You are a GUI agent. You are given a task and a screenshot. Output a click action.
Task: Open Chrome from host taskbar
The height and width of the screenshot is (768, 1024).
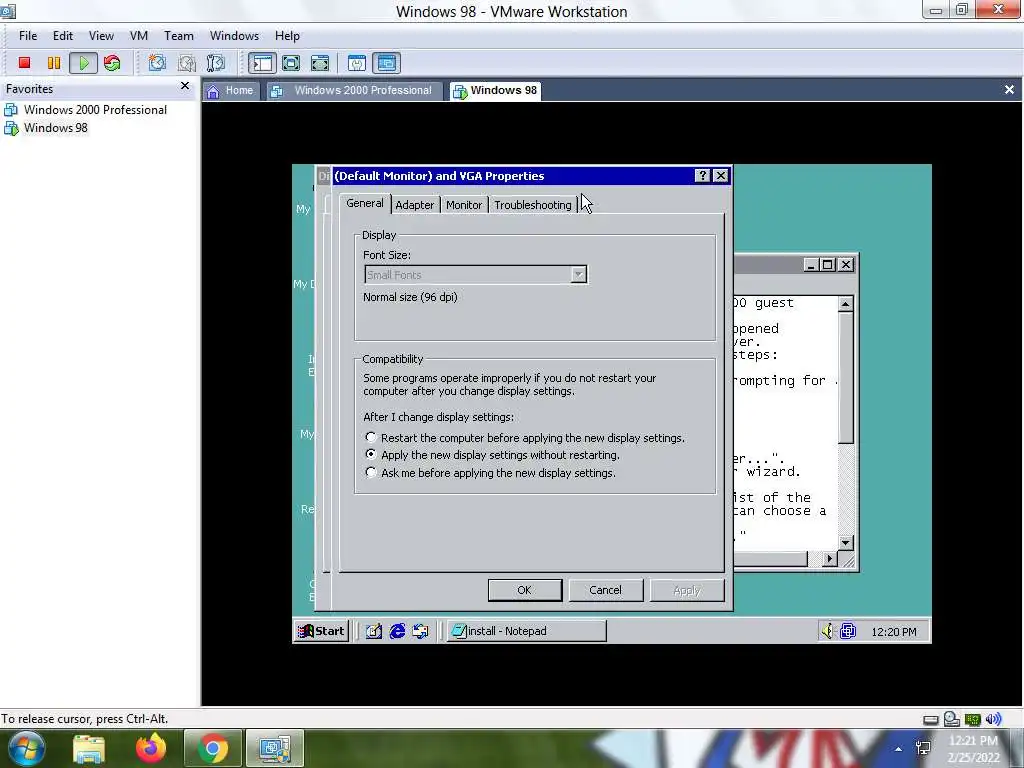point(213,748)
